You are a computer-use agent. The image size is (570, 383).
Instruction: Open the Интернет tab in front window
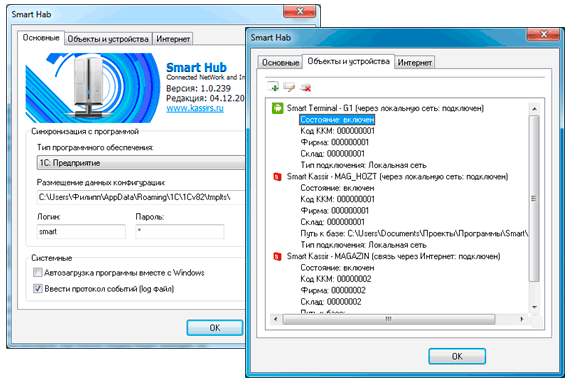[x=414, y=63]
